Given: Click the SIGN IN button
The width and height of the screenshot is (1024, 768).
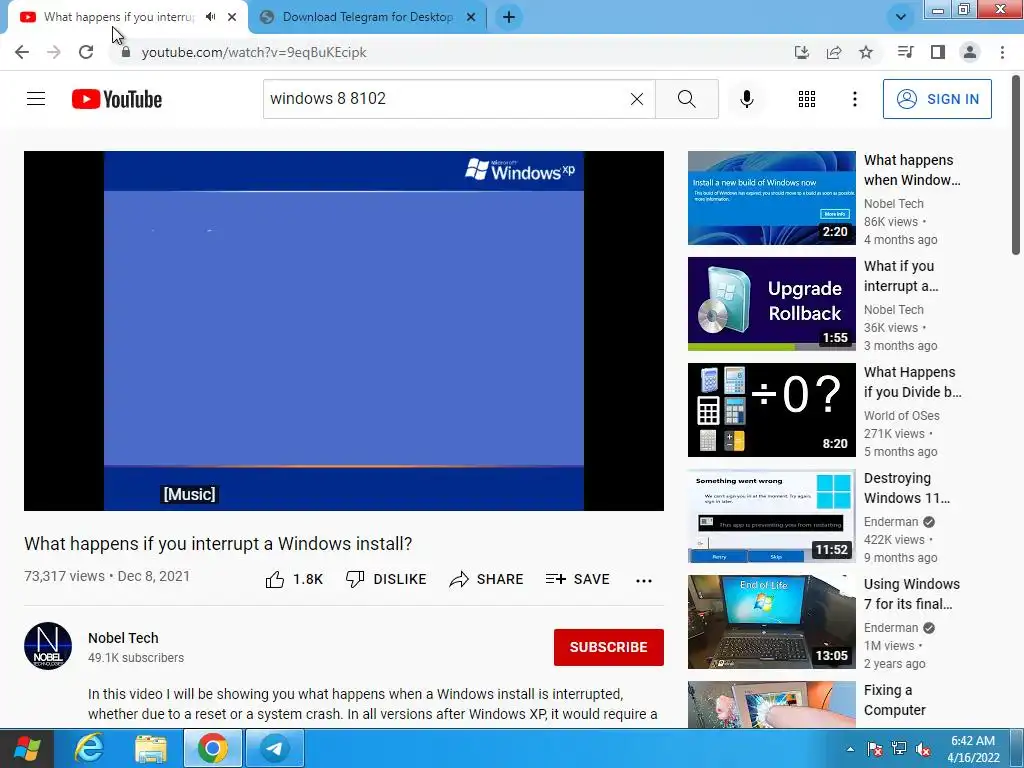Looking at the screenshot, I should (937, 99).
